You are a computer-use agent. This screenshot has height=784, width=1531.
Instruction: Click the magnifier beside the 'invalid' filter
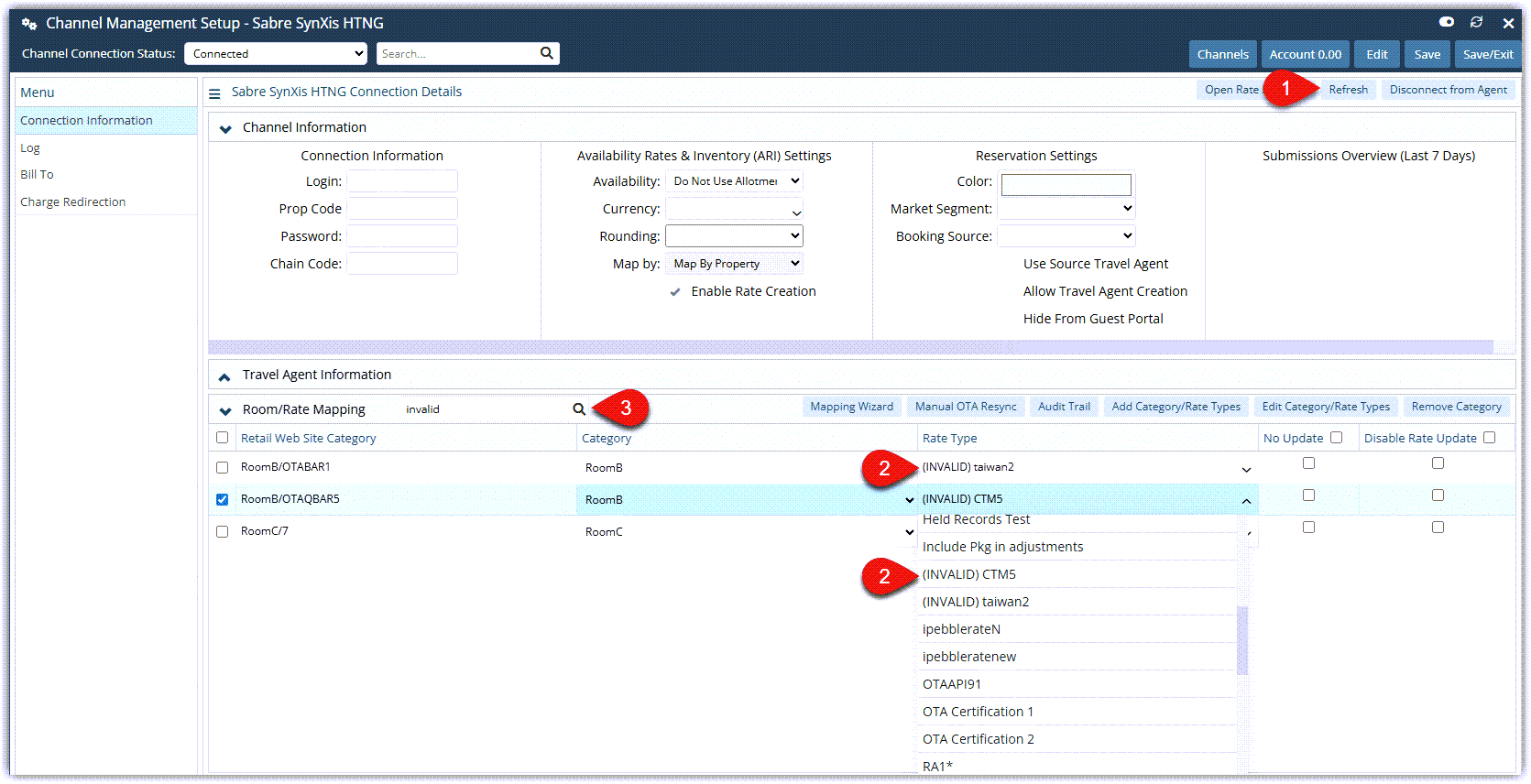tap(579, 409)
